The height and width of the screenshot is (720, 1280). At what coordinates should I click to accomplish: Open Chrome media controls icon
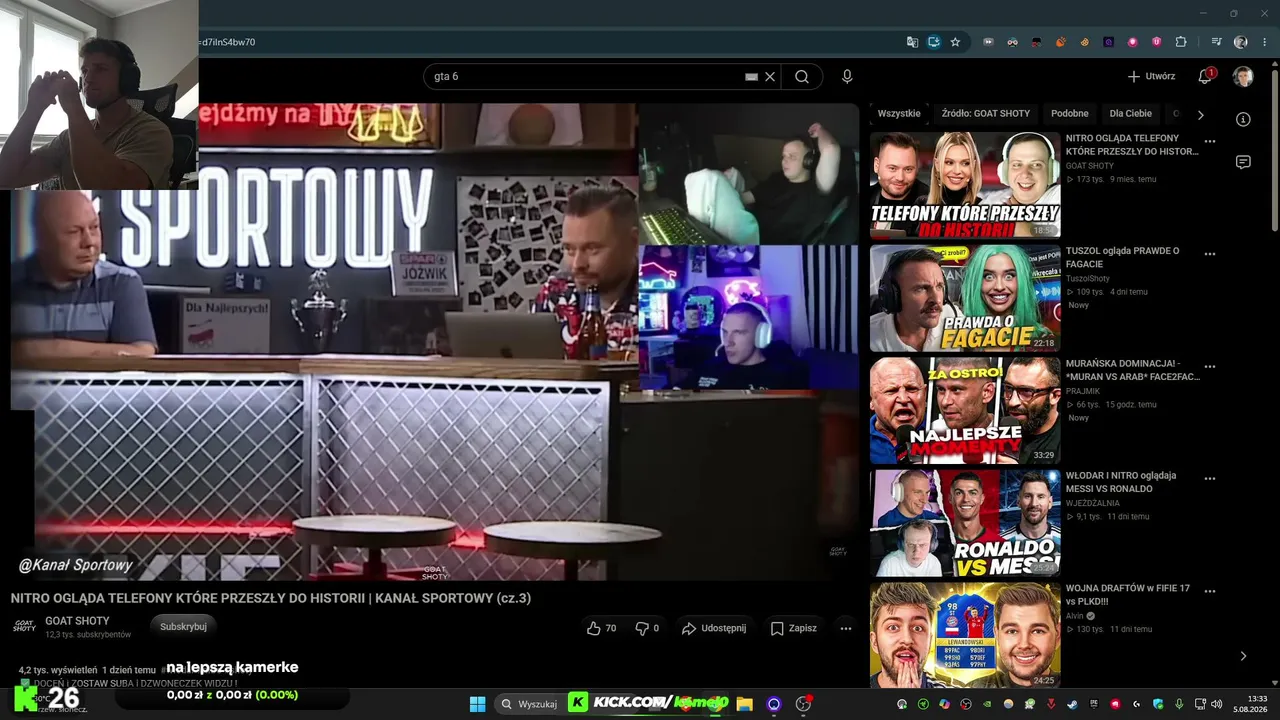(1217, 42)
